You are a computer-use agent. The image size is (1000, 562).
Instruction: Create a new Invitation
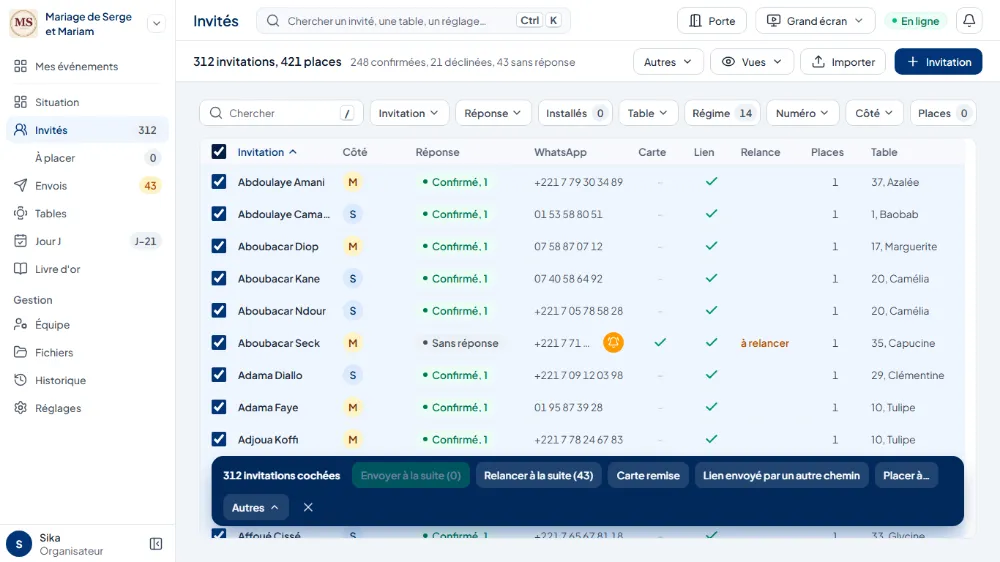(x=938, y=62)
